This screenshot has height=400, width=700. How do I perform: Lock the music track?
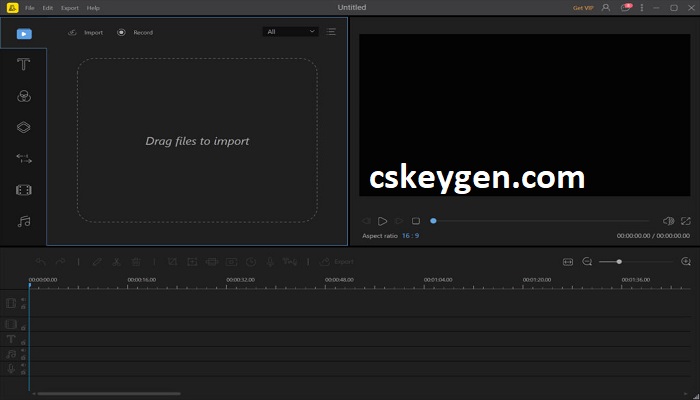[x=23, y=358]
